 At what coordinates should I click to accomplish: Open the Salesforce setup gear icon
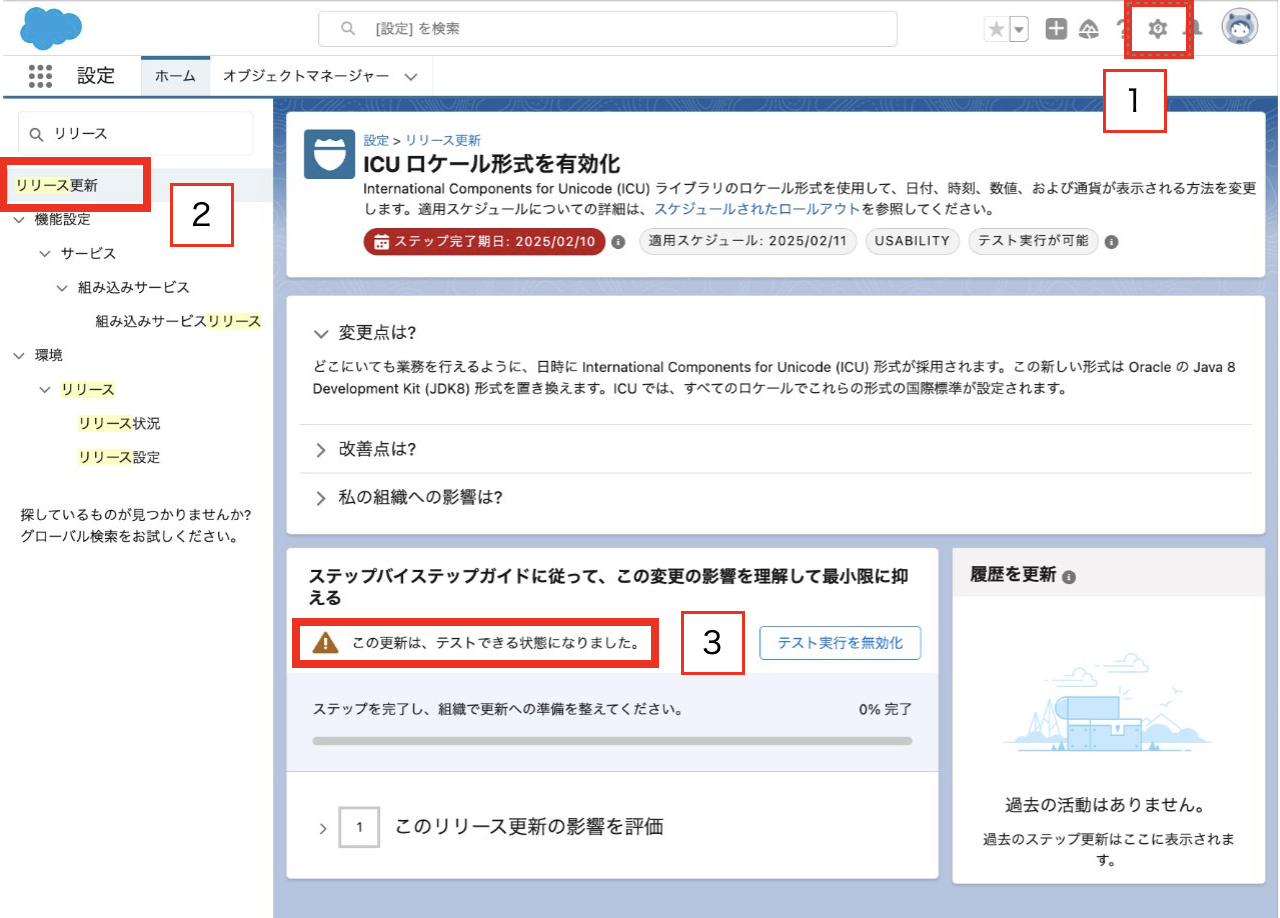pyautogui.click(x=1157, y=29)
